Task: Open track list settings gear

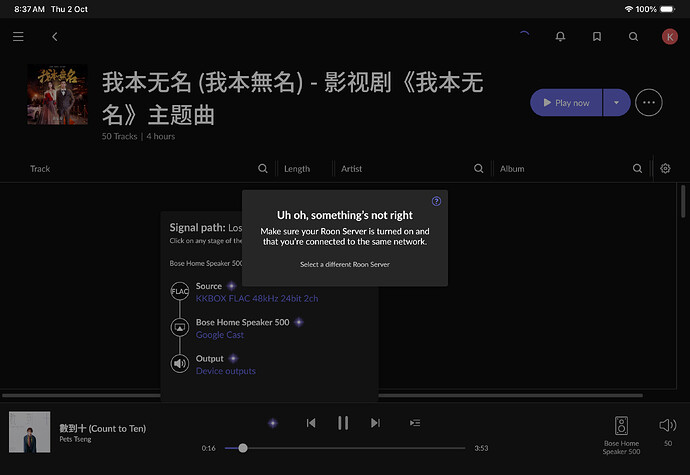Action: coord(666,169)
